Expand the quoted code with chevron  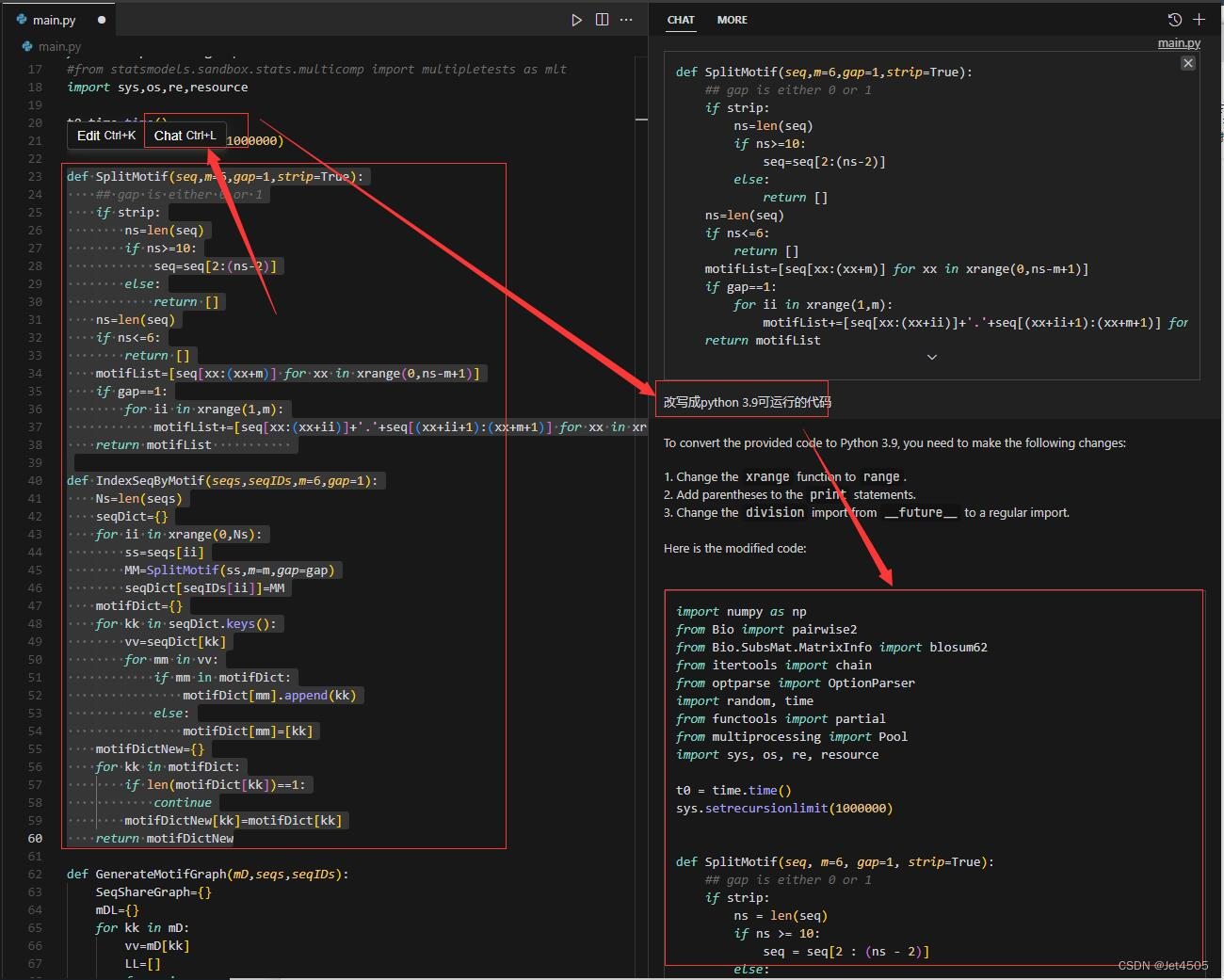[x=932, y=358]
